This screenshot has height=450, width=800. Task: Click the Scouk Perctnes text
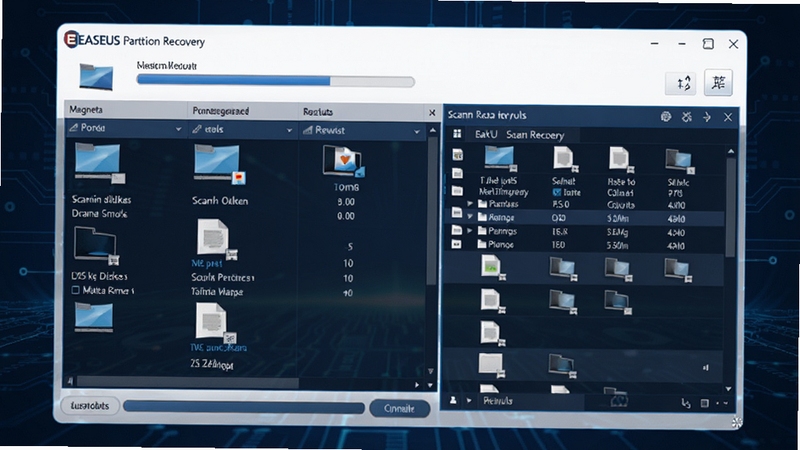tap(222, 278)
